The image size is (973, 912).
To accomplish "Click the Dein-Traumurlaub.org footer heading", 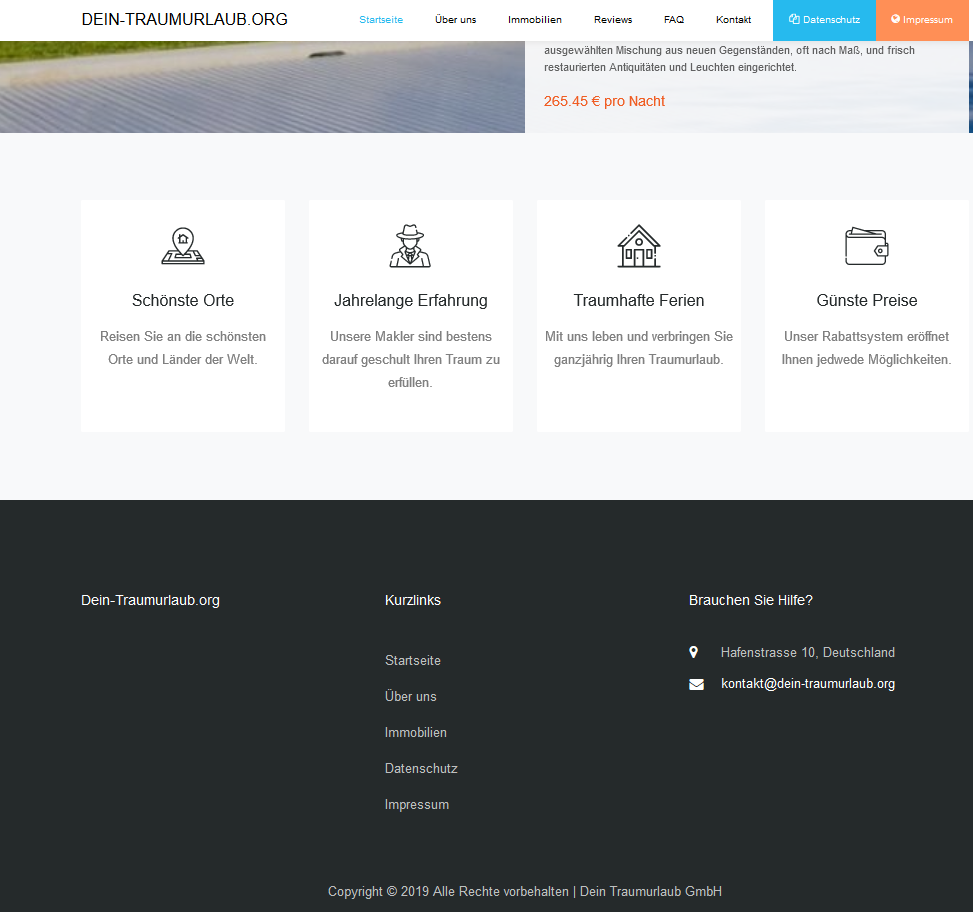I will coord(150,601).
